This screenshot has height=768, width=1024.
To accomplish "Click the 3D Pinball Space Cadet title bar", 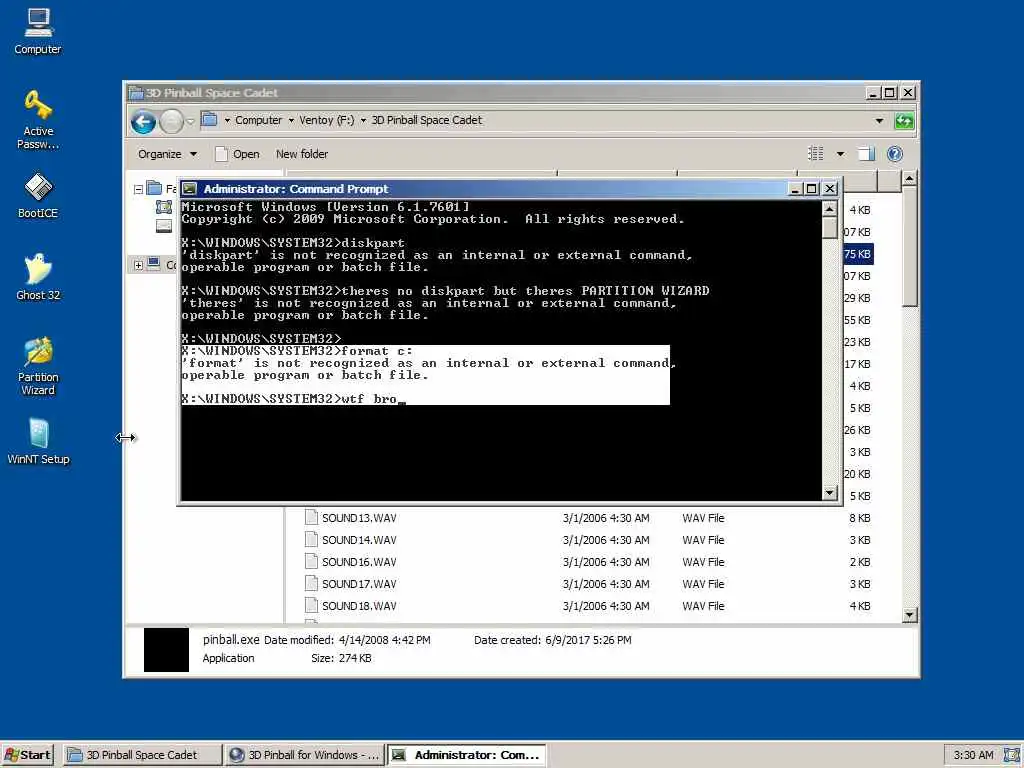I will tap(496, 93).
